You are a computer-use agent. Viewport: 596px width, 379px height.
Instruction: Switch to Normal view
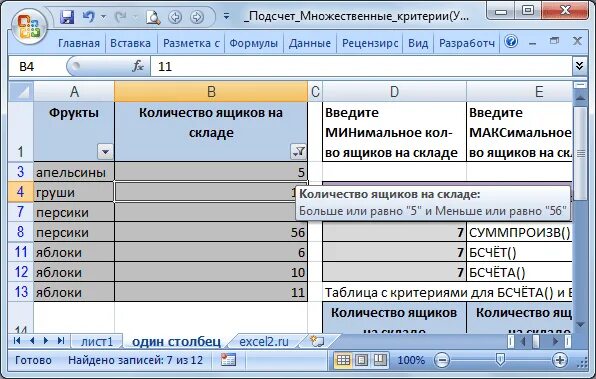point(343,360)
